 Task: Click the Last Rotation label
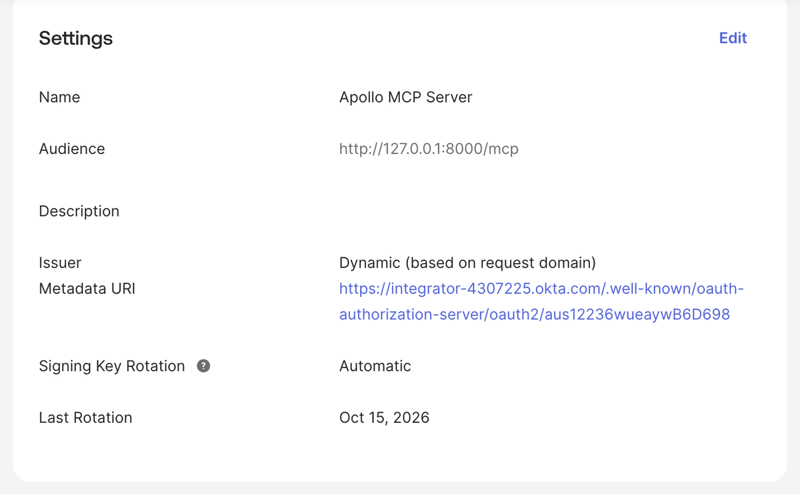[85, 417]
